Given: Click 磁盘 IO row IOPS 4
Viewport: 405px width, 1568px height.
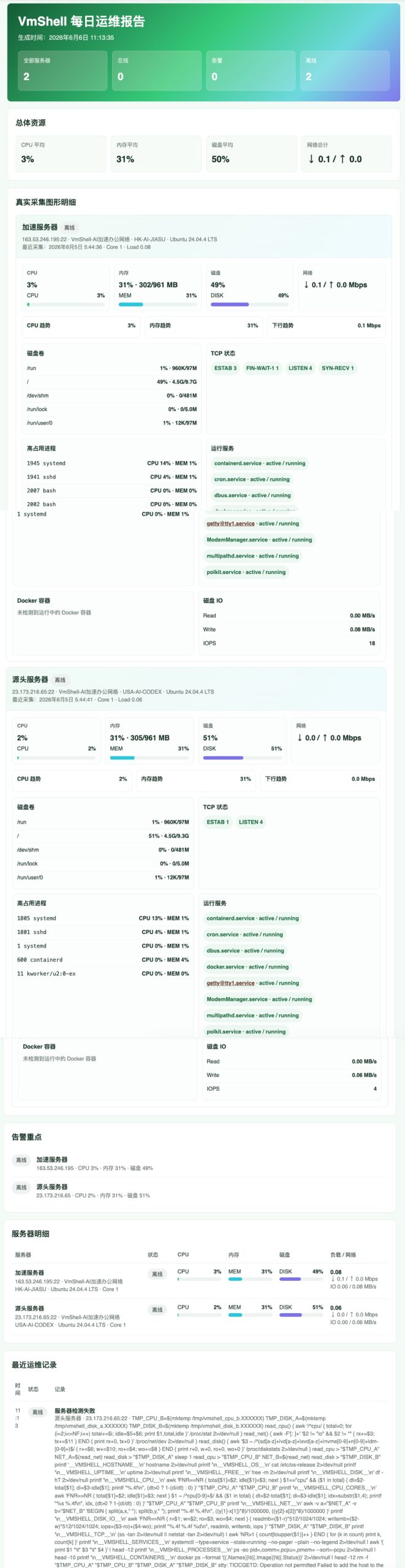Looking at the screenshot, I should [292, 1088].
